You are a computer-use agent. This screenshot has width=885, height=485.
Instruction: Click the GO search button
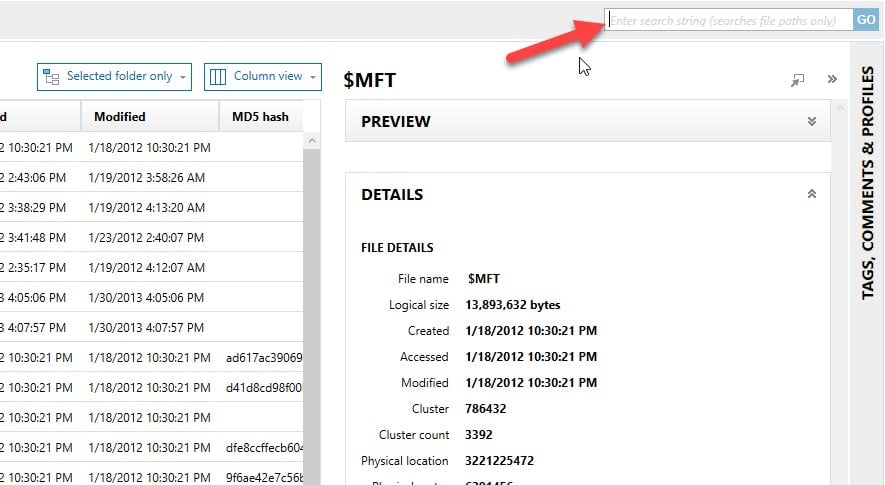pos(866,20)
